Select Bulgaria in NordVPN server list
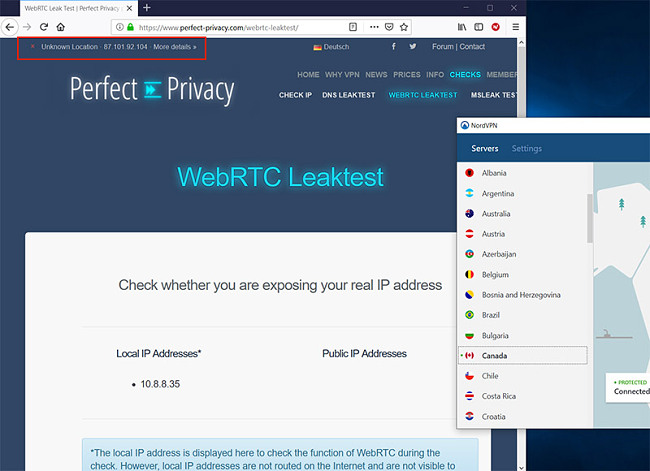 (522, 335)
